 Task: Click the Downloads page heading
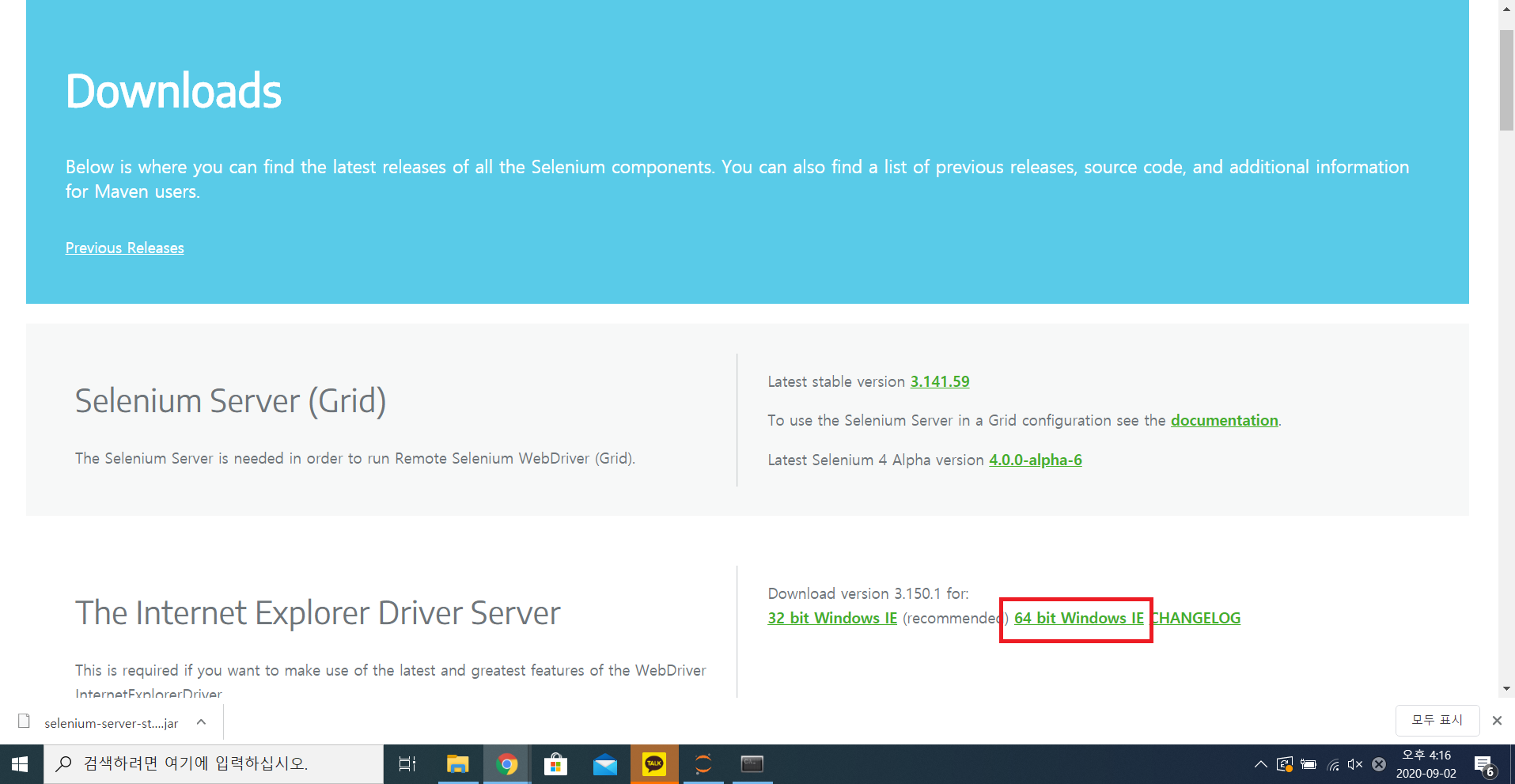tap(173, 91)
